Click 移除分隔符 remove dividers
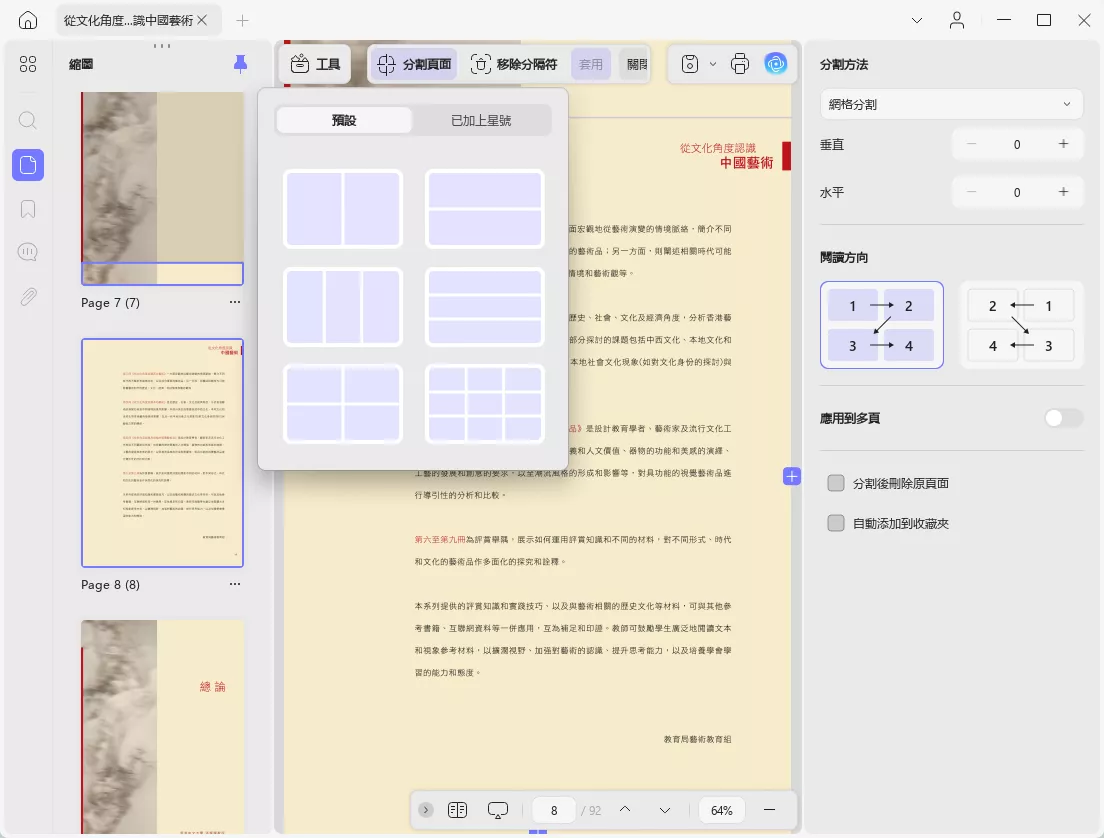The image size is (1104, 838). 514,64
